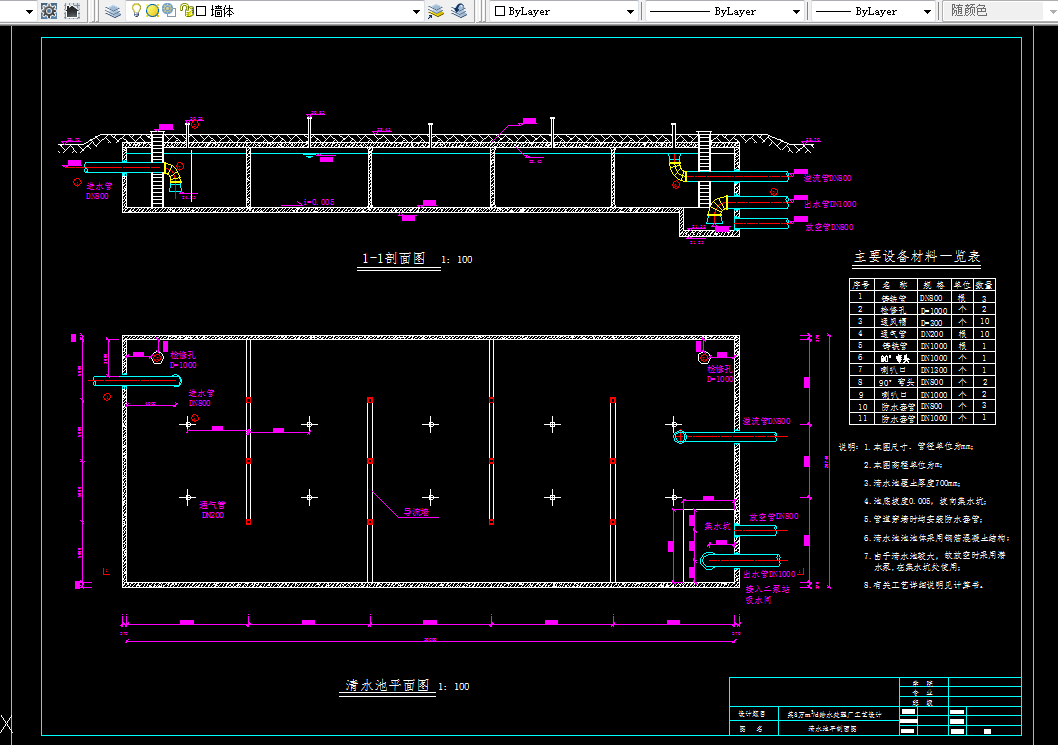This screenshot has width=1058, height=745.
Task: Open the ByLayer linetype dropdown
Action: coord(796,11)
